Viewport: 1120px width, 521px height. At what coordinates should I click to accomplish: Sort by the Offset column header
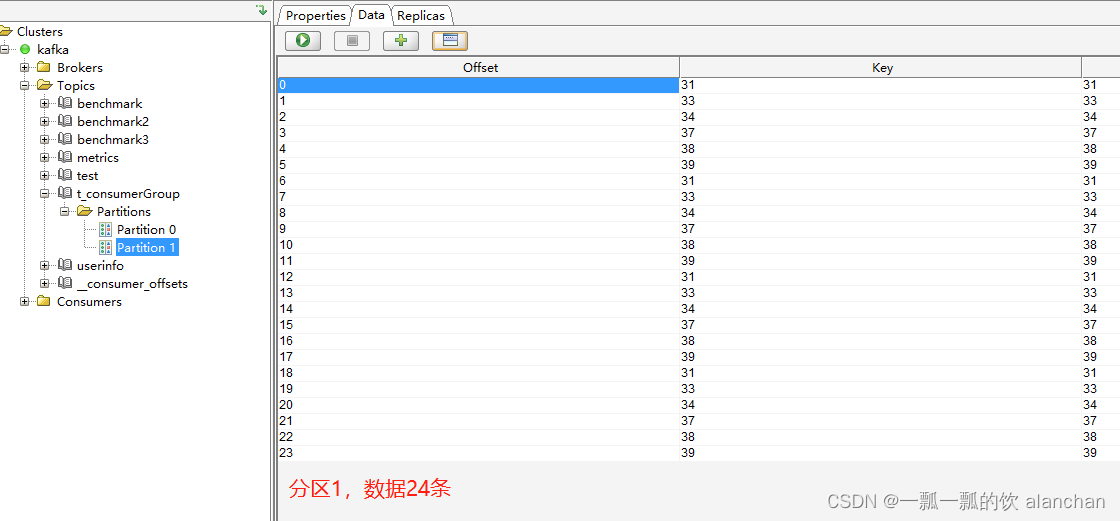(x=479, y=68)
